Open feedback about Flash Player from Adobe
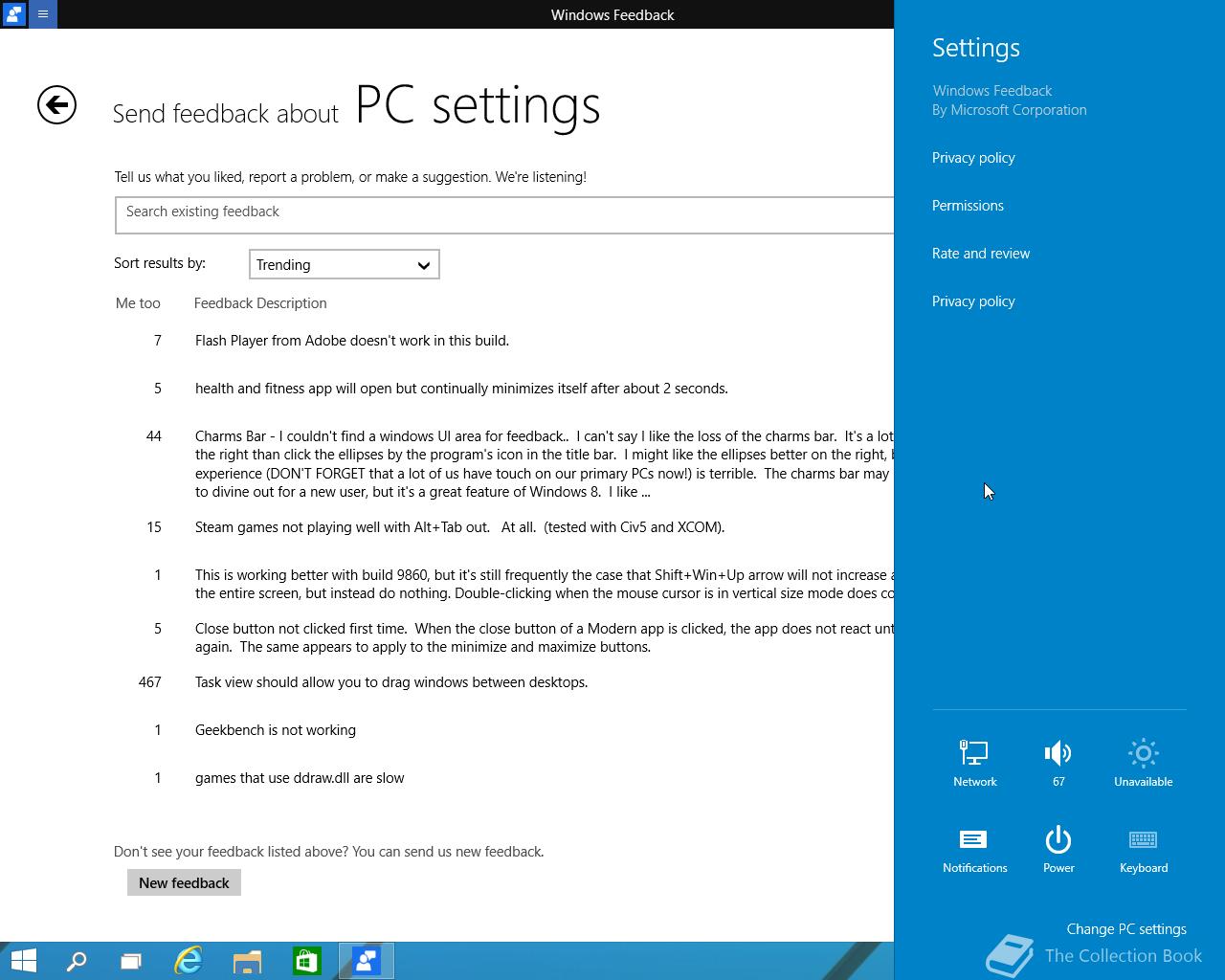Viewport: 1225px width, 980px height. 352,341
